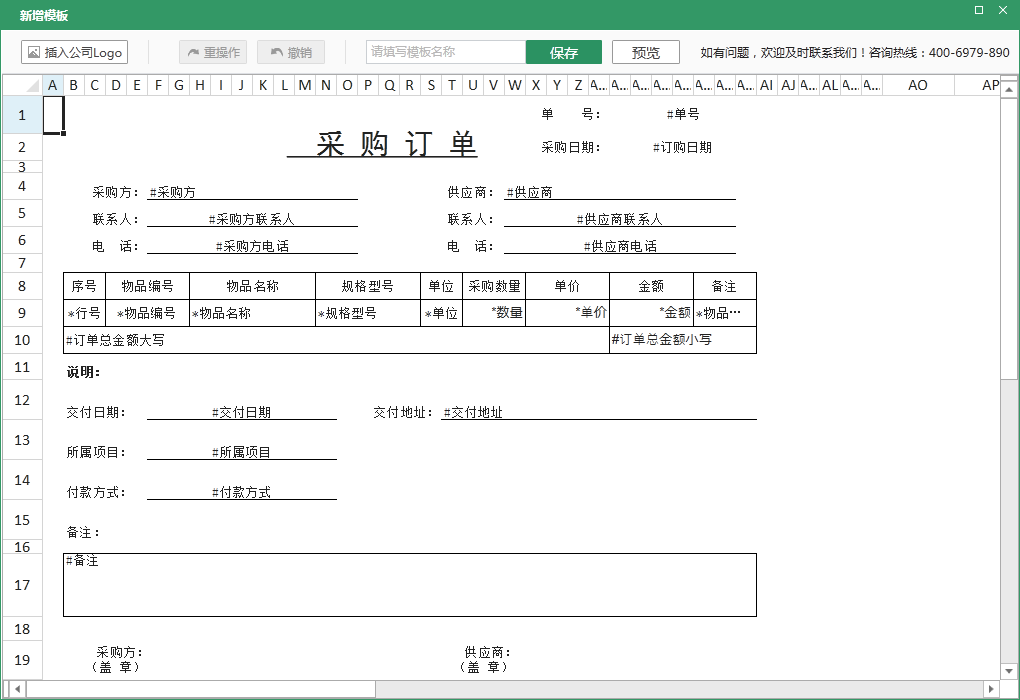
Task: Click the 插入公司Logo image icon button
Action: click(74, 52)
